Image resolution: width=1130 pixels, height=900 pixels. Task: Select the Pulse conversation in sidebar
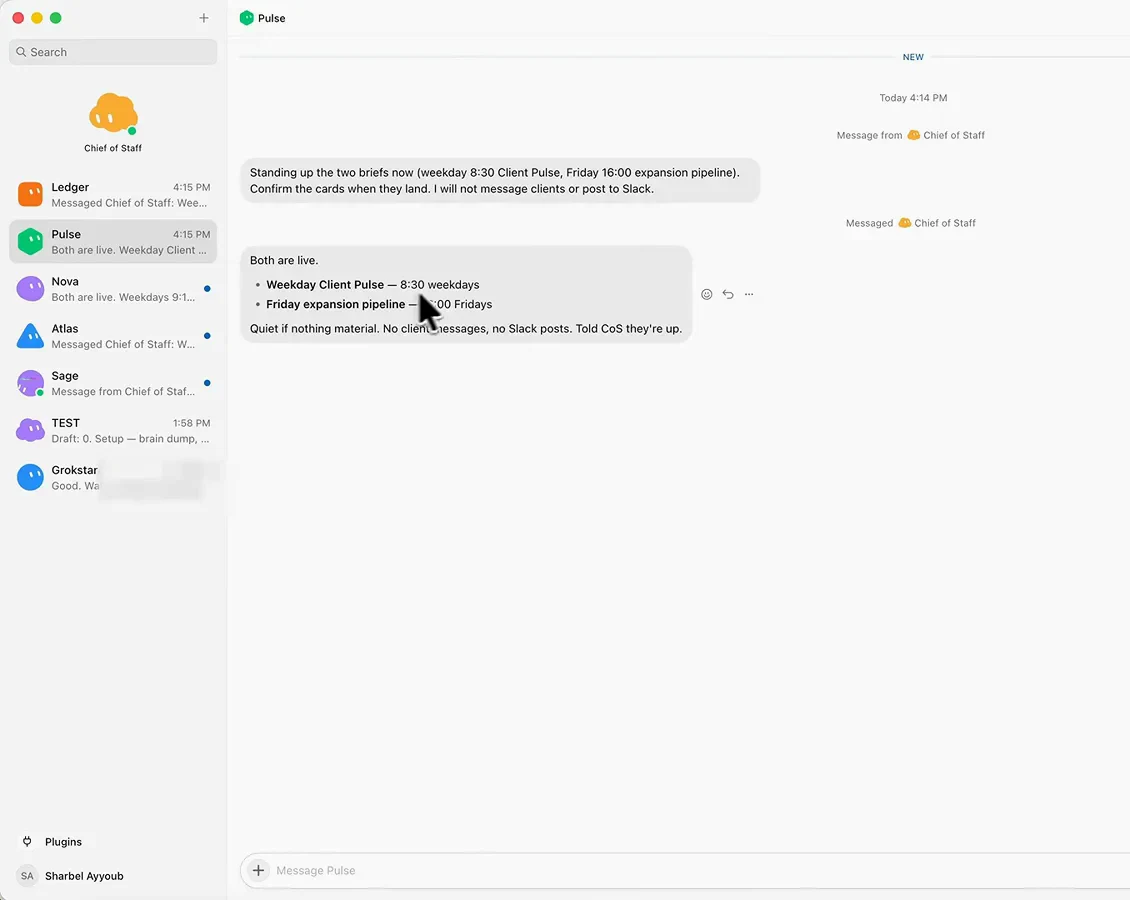point(113,241)
